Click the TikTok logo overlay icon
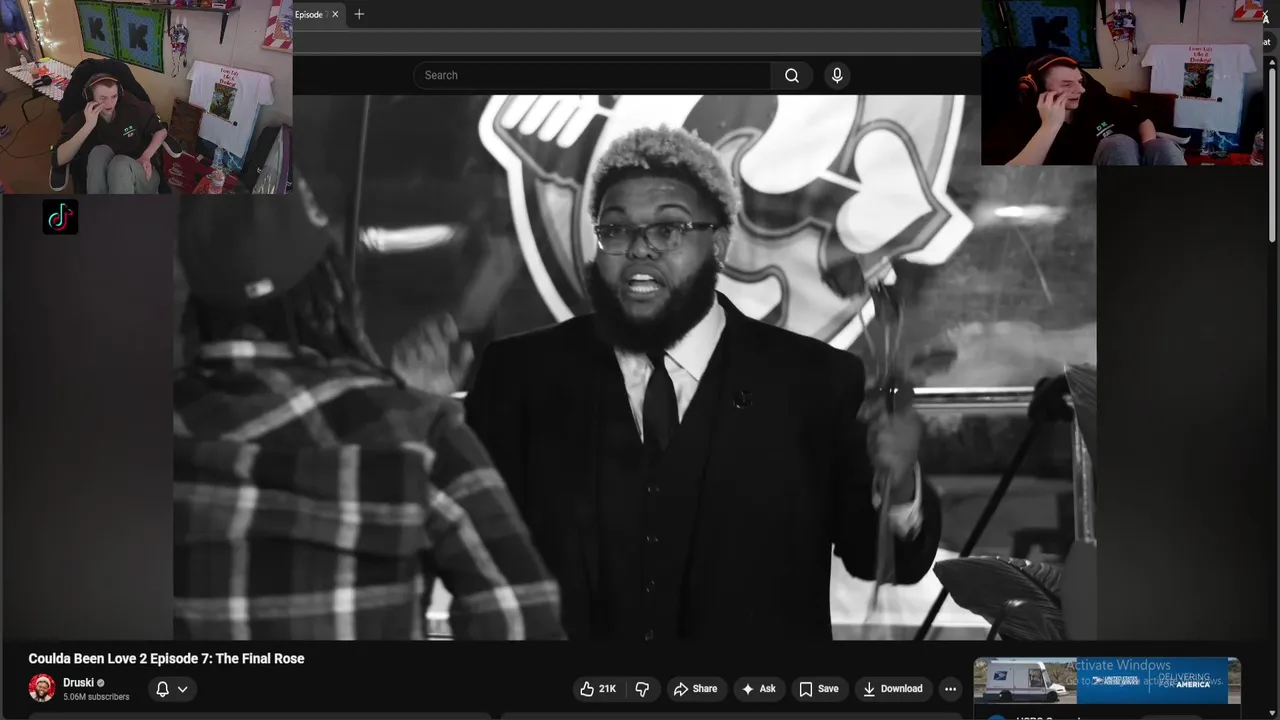This screenshot has height=720, width=1280. 60,216
